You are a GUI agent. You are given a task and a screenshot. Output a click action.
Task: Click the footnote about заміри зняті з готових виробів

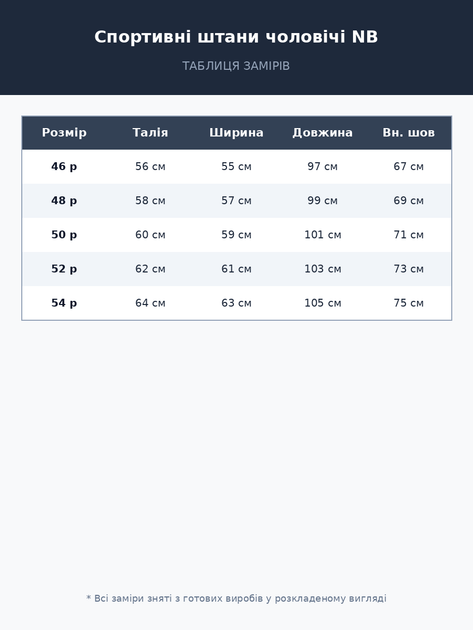click(x=236, y=599)
